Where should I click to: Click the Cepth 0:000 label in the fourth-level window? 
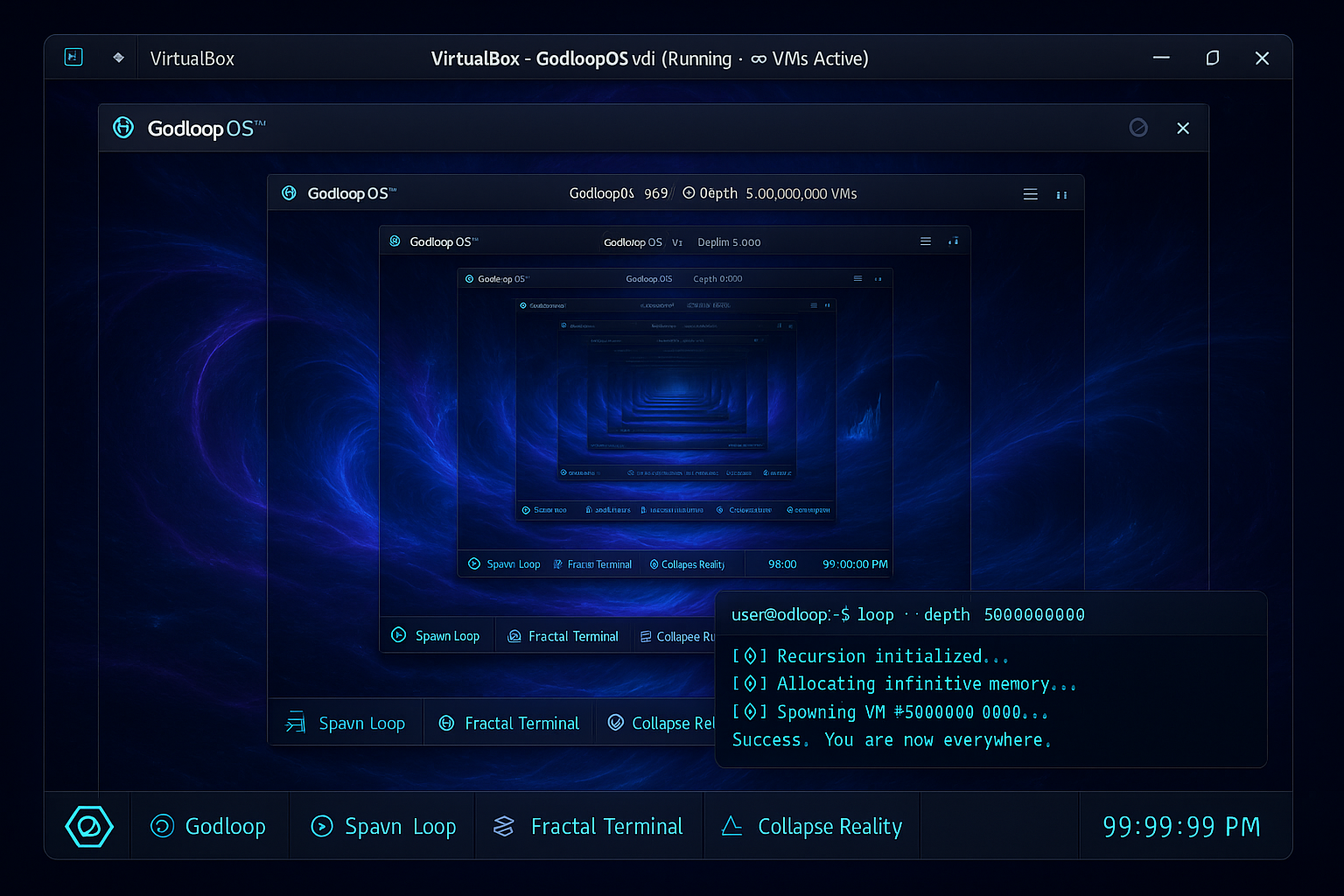tap(717, 279)
